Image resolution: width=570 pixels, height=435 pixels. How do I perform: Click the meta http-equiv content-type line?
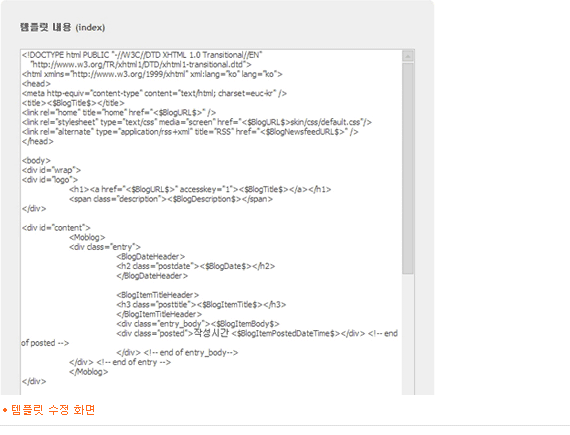click(154, 93)
